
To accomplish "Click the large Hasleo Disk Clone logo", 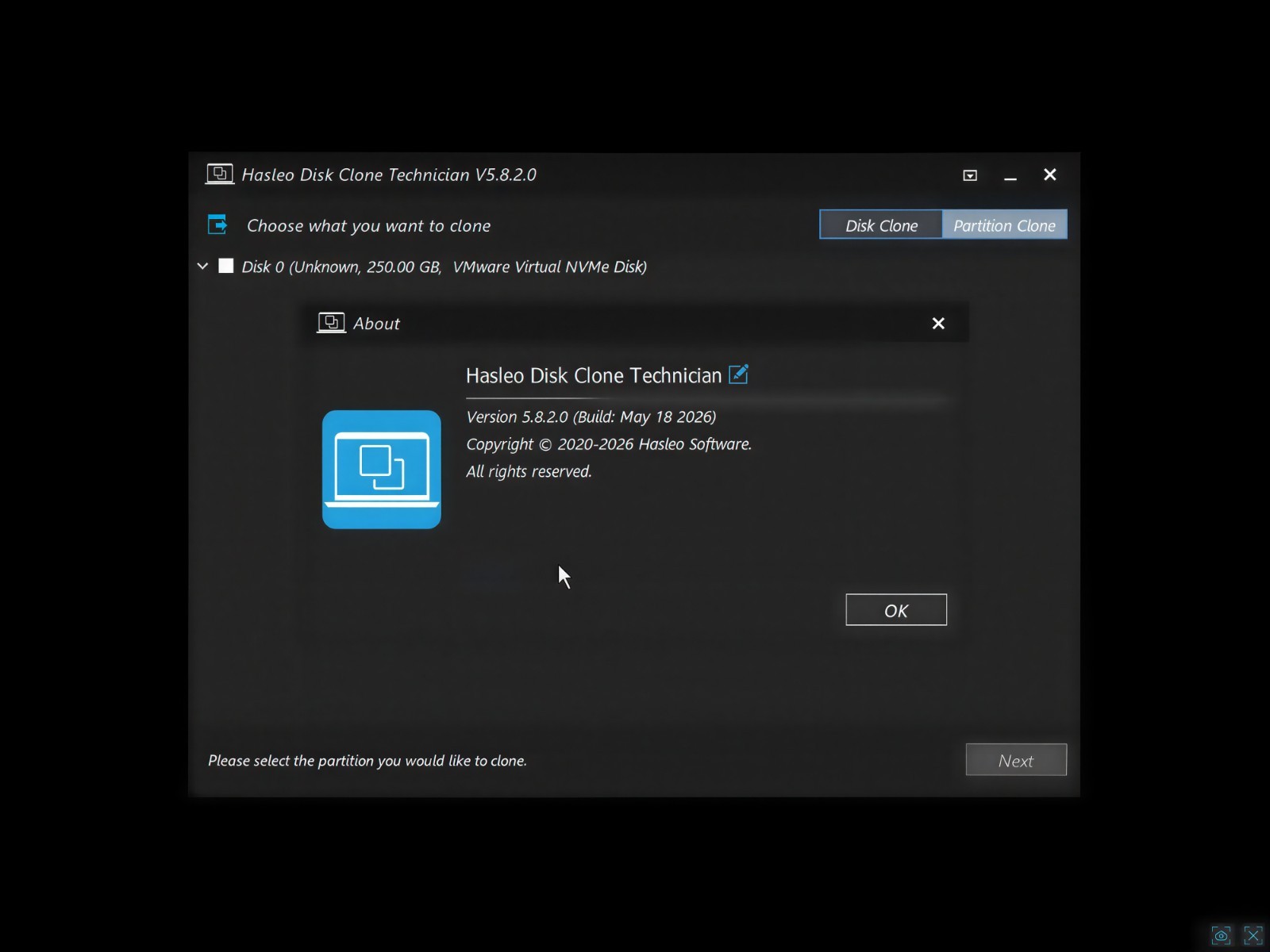I will 382,469.
